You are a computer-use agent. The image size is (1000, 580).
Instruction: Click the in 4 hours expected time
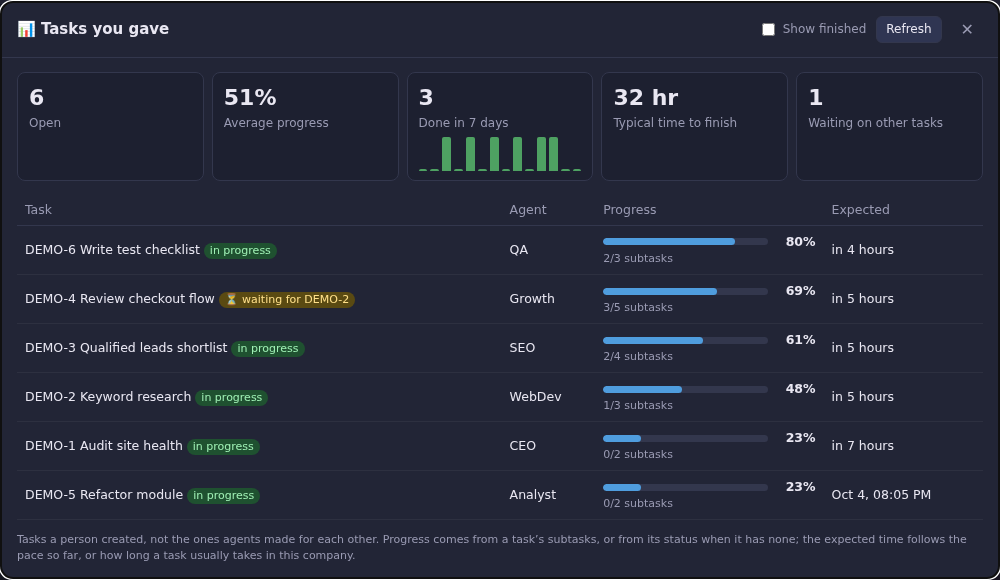[862, 250]
